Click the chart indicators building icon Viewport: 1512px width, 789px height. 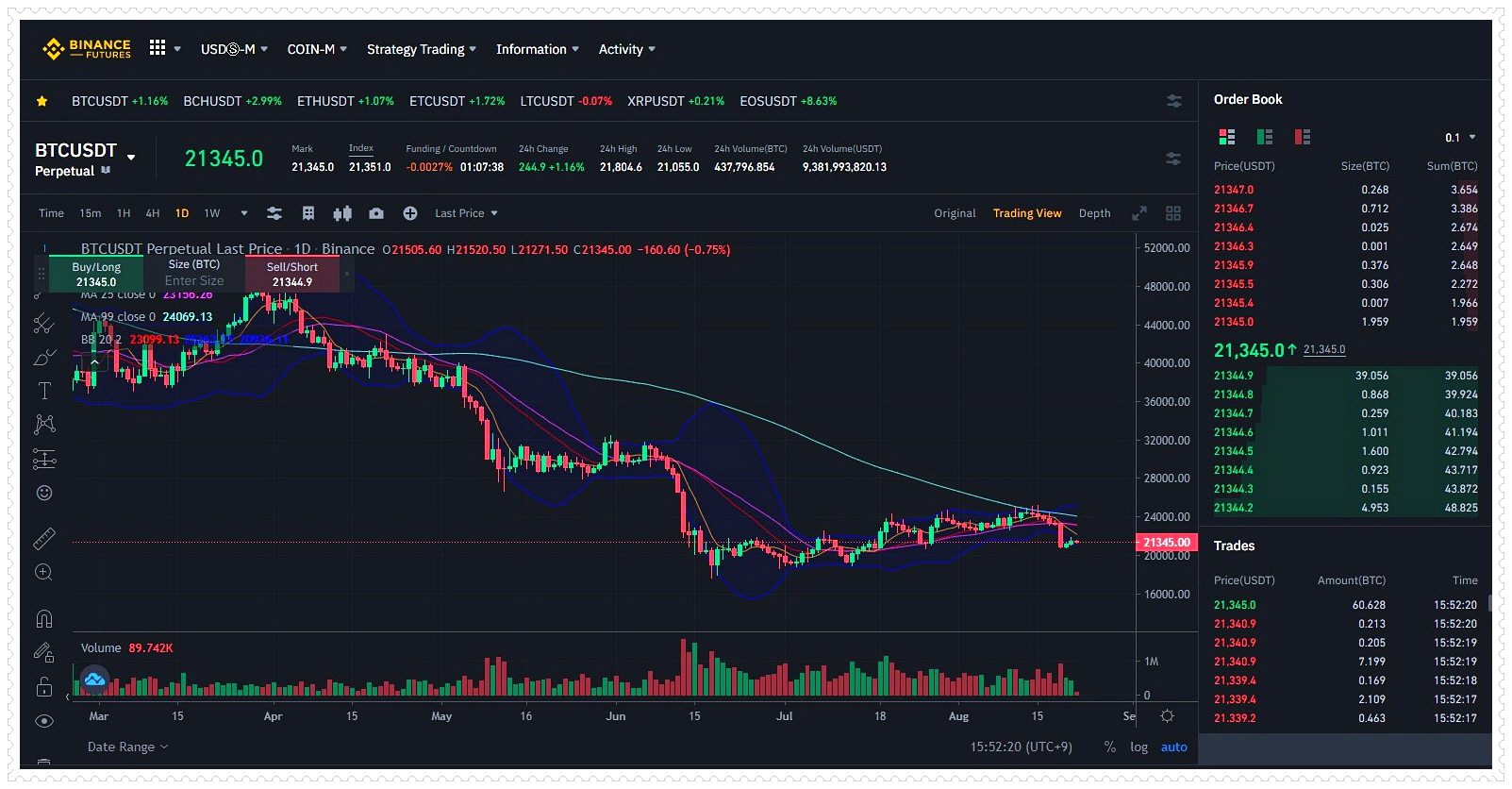click(x=308, y=213)
